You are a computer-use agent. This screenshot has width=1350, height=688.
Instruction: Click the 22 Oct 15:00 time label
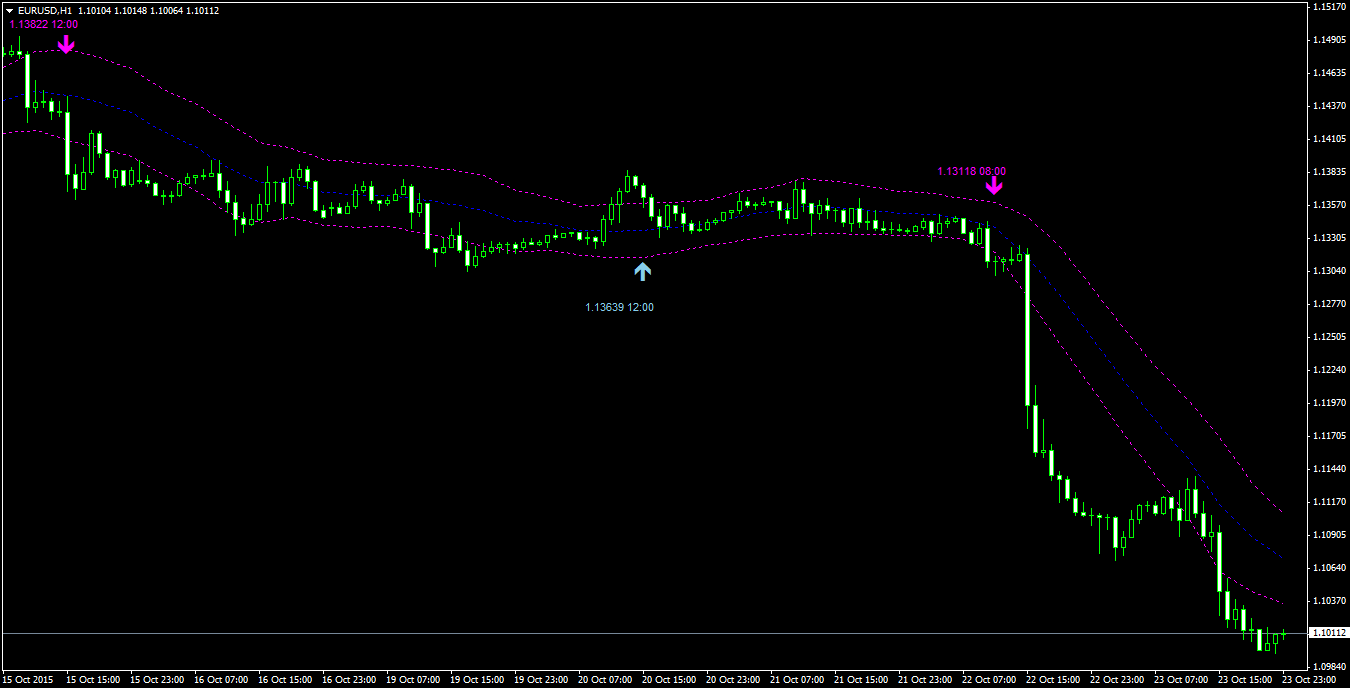(x=1053, y=679)
